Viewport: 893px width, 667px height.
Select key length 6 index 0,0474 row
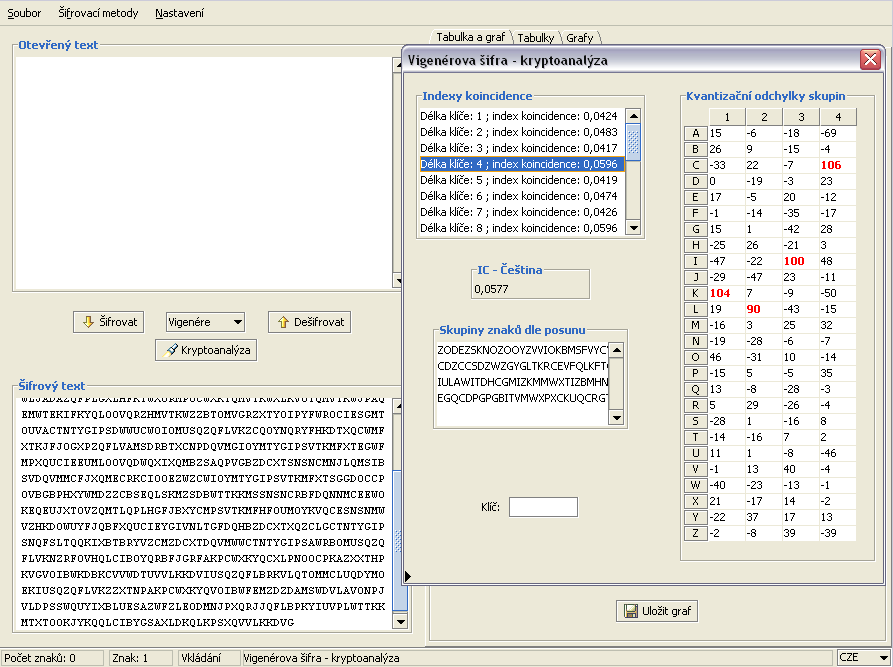(x=522, y=196)
